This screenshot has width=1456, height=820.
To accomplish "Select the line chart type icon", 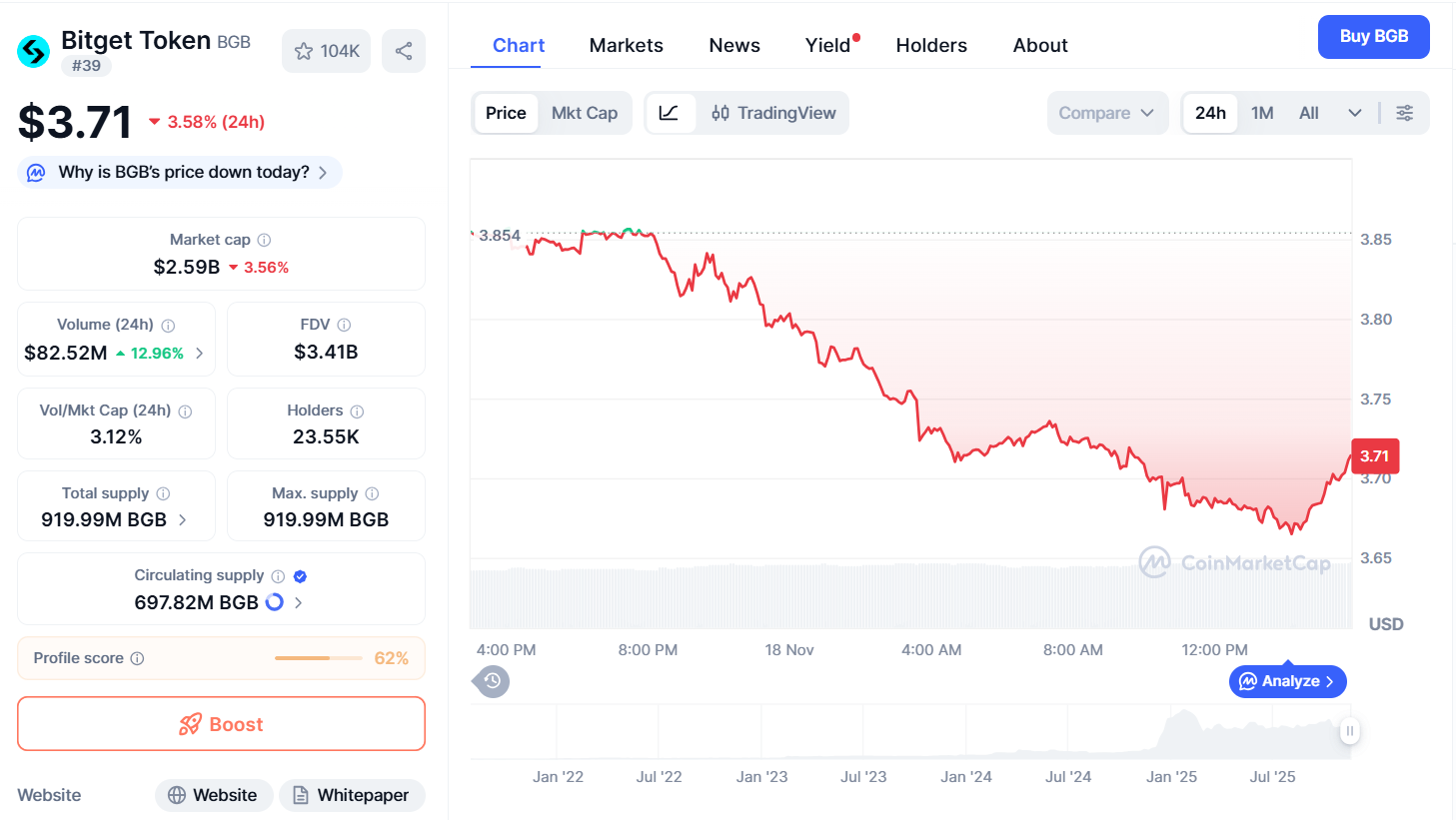I will coord(671,113).
